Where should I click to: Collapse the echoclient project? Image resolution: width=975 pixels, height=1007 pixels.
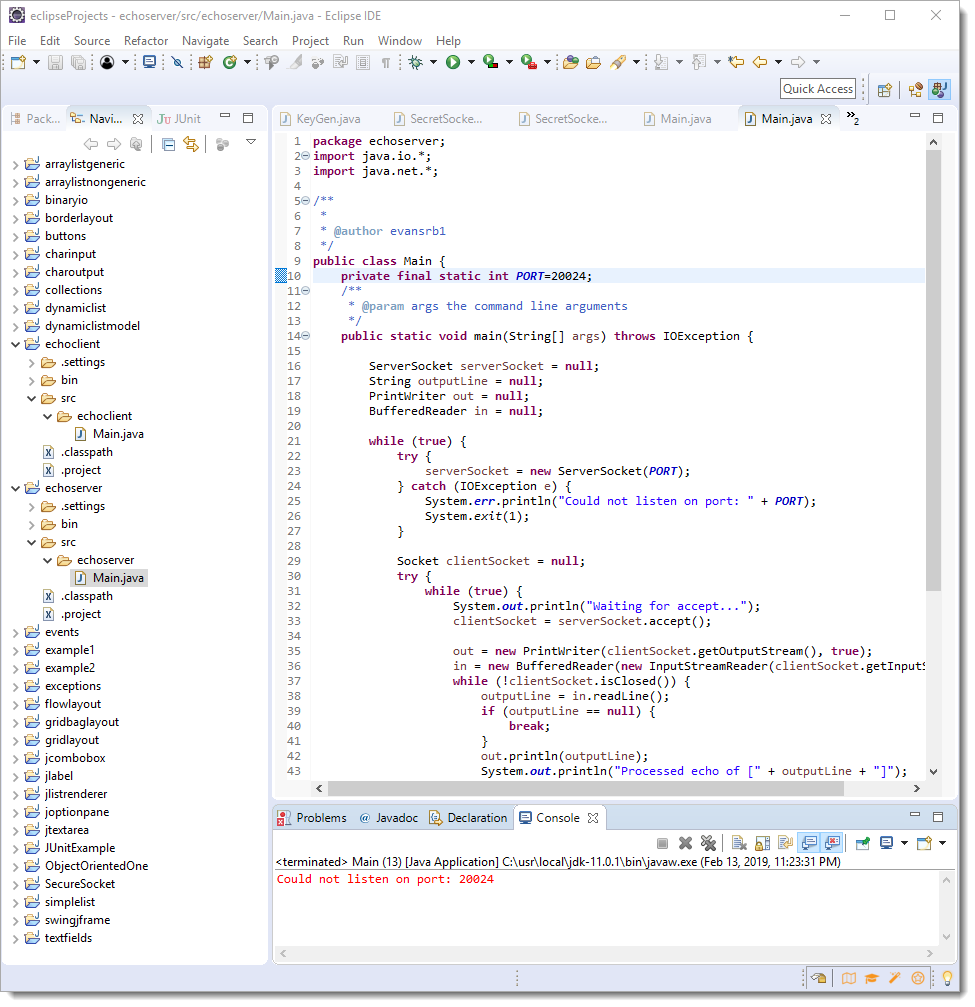15,345
